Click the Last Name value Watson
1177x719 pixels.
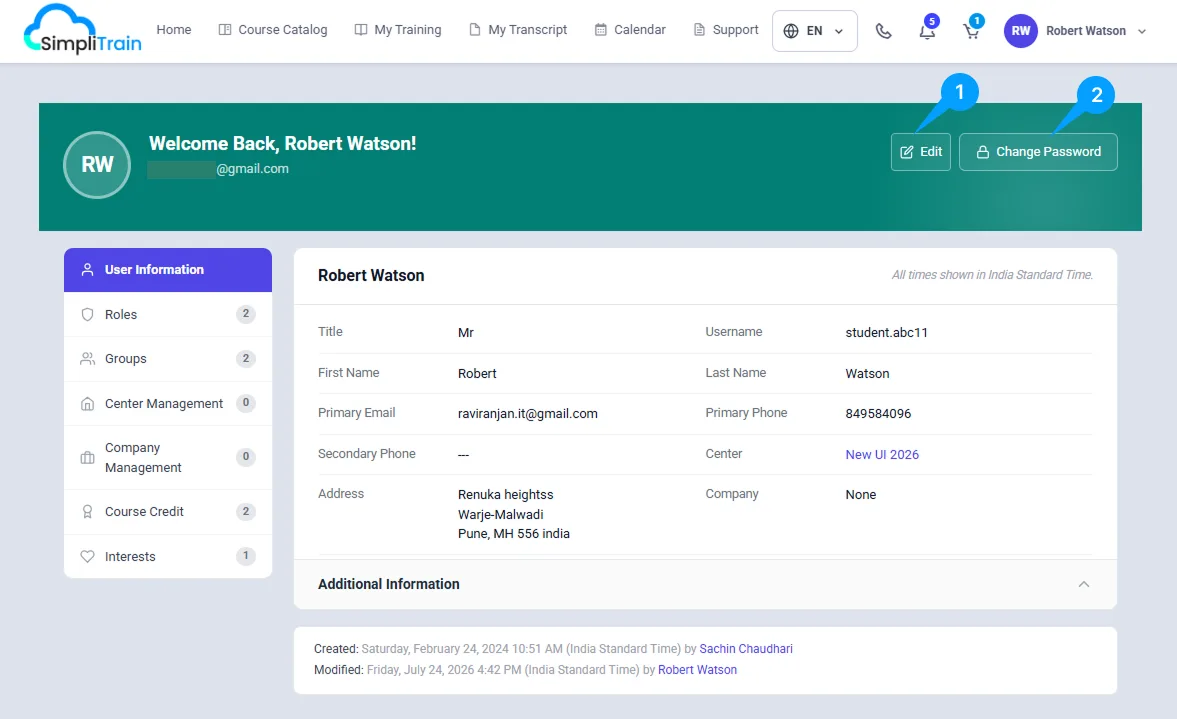[867, 374]
